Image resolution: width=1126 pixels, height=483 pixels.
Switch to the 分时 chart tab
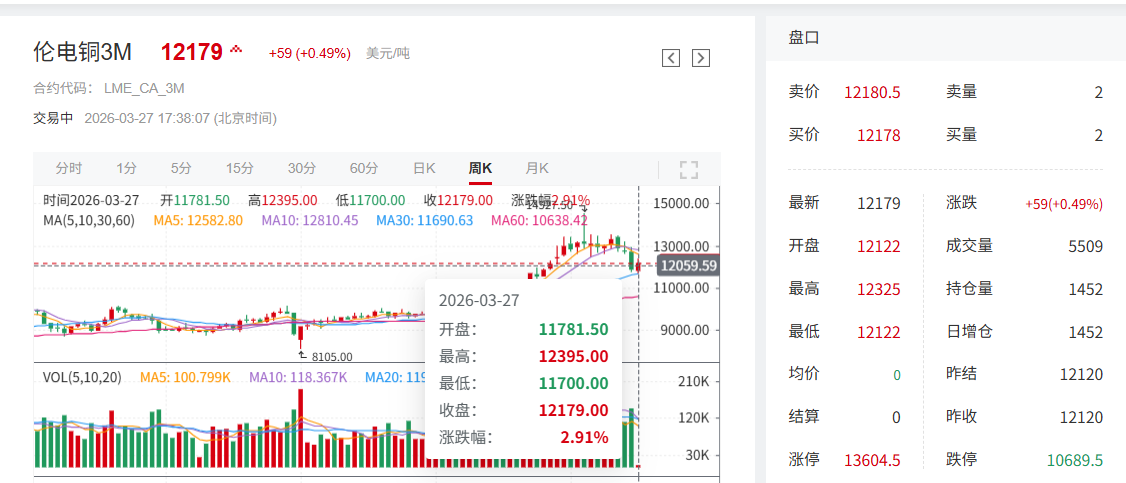69,168
